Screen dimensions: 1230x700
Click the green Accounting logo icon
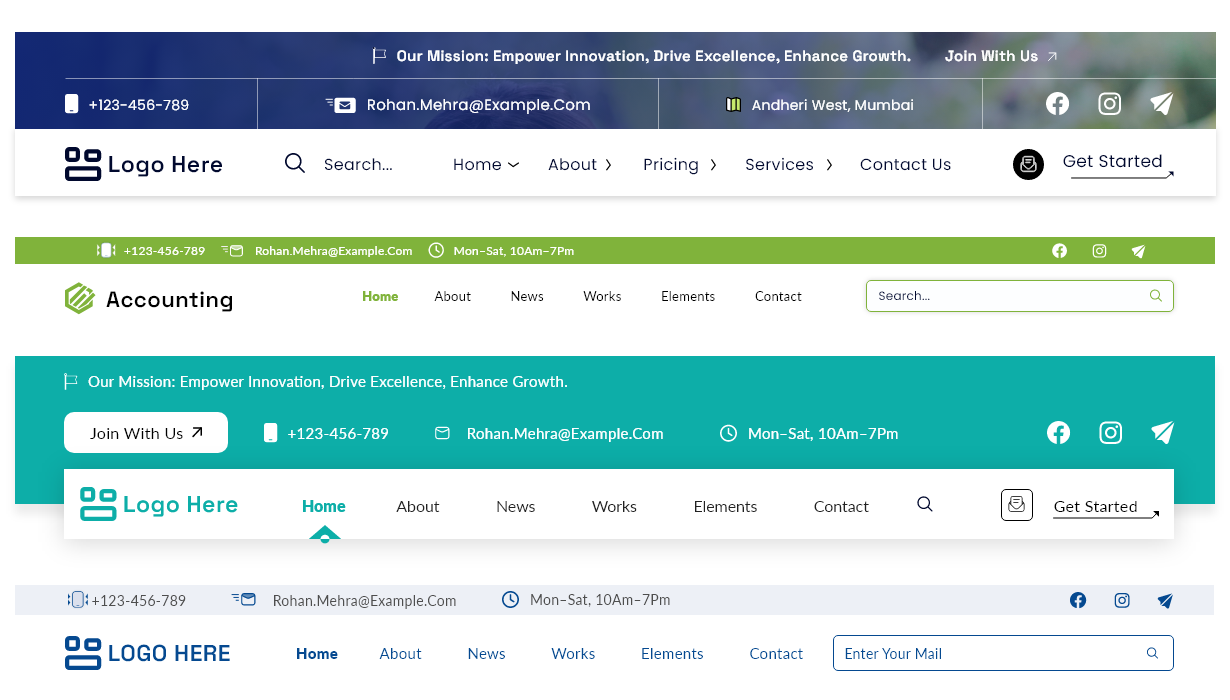79,298
